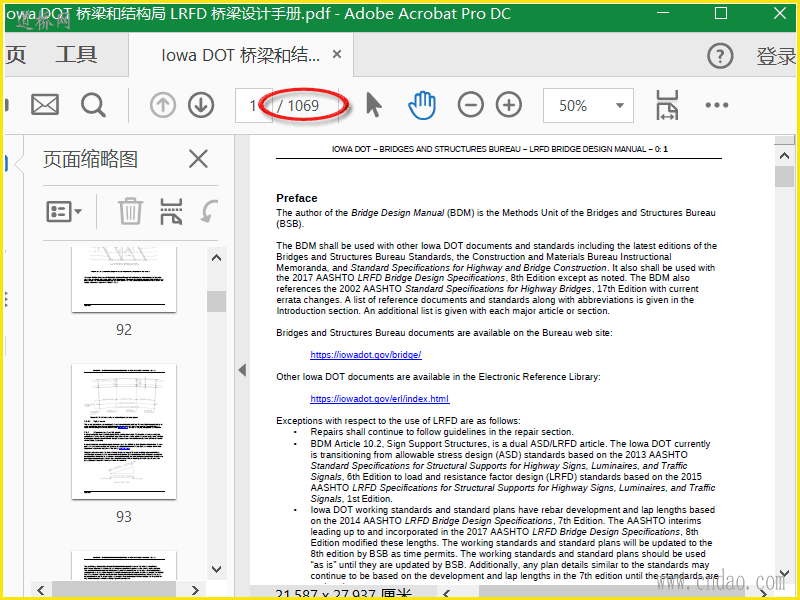Click thumbnail list scroll down arrow
The width and height of the screenshot is (800, 600).
(x=216, y=569)
